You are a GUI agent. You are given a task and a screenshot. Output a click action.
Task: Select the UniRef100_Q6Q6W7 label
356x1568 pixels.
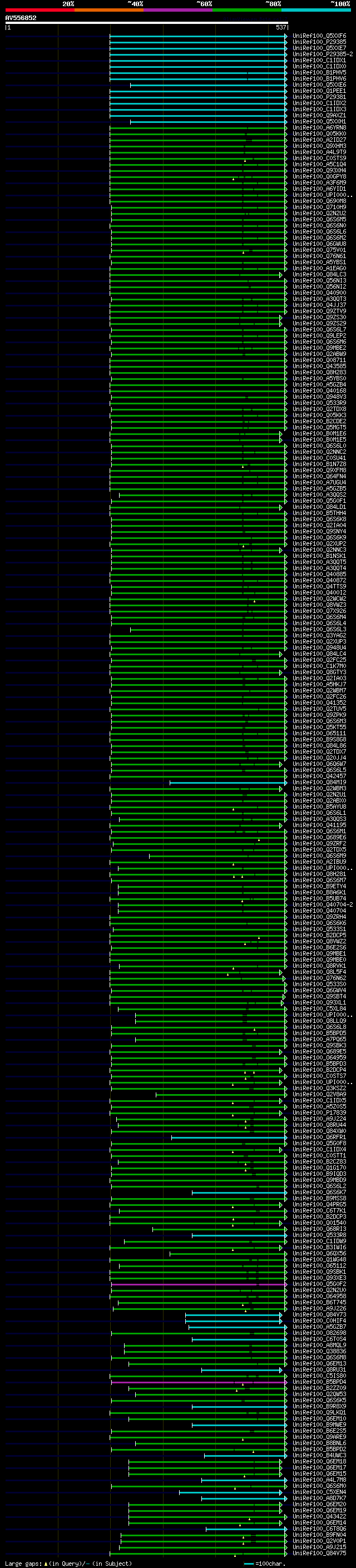click(319, 764)
